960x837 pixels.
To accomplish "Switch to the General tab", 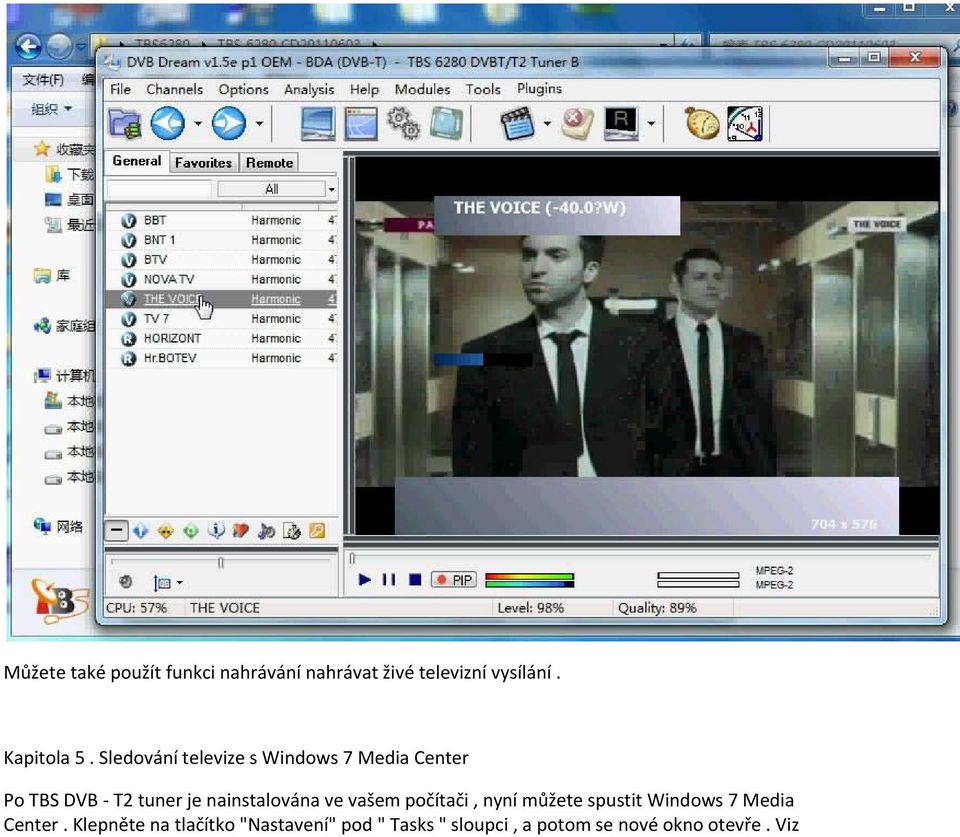I will [137, 161].
